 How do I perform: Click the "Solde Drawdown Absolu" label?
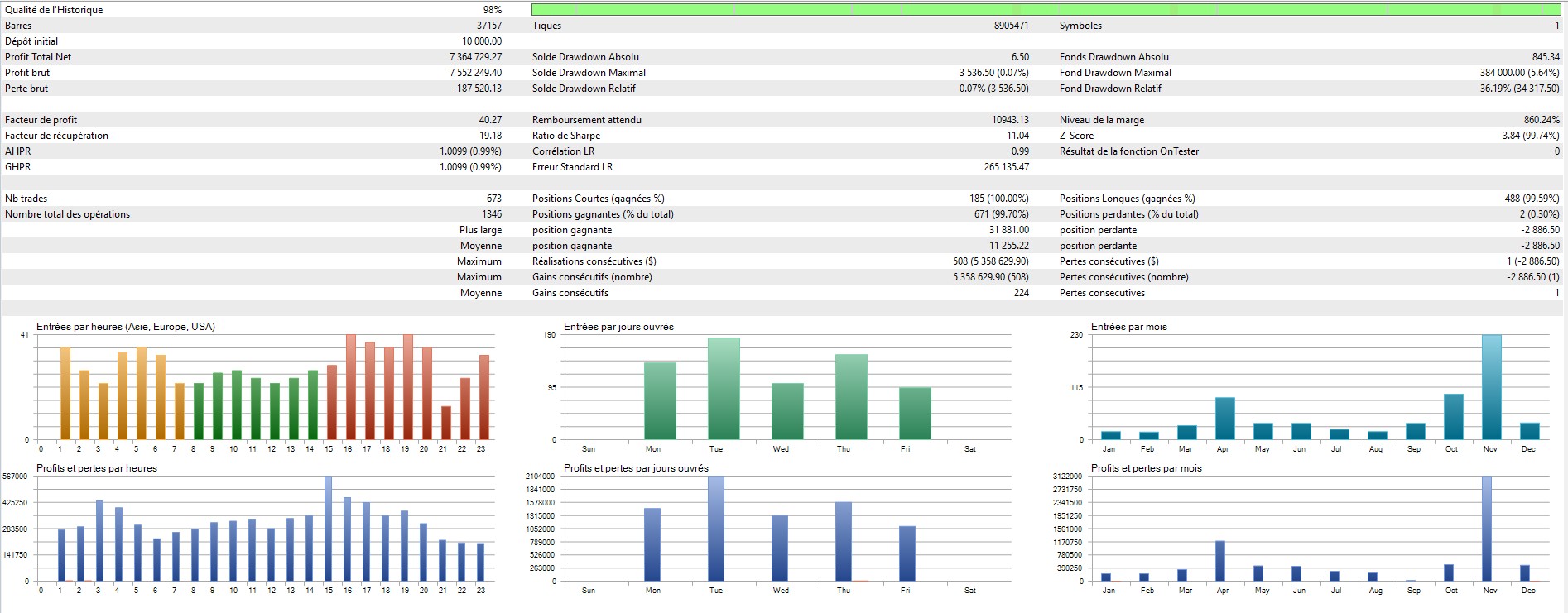click(585, 57)
